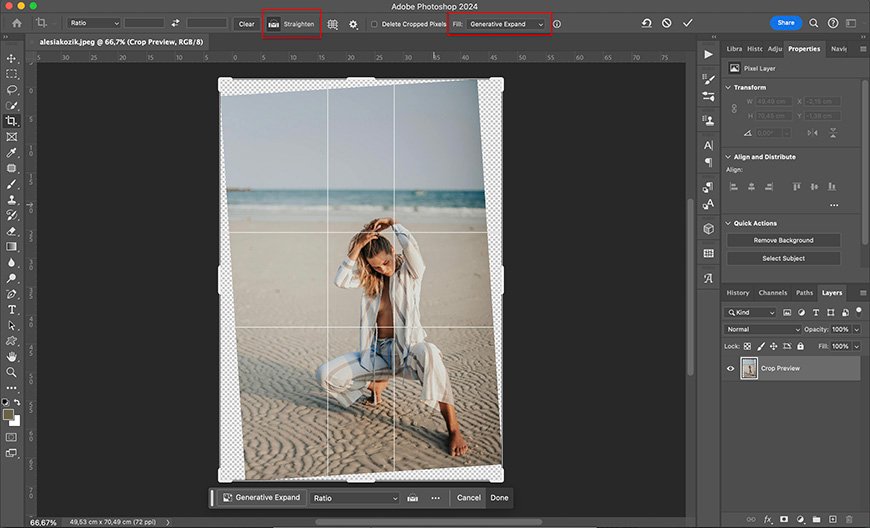
Task: Expand the Ratio preset dropdown in options bar
Action: pos(94,23)
